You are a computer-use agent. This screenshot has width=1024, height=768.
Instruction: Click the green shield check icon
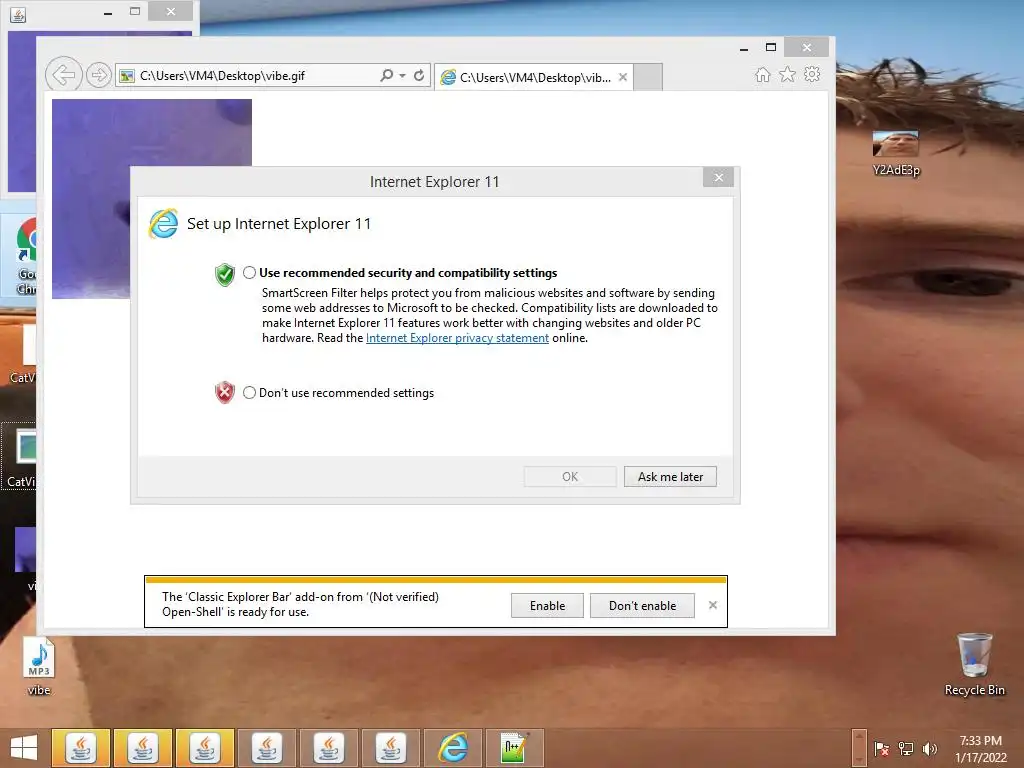click(225, 275)
